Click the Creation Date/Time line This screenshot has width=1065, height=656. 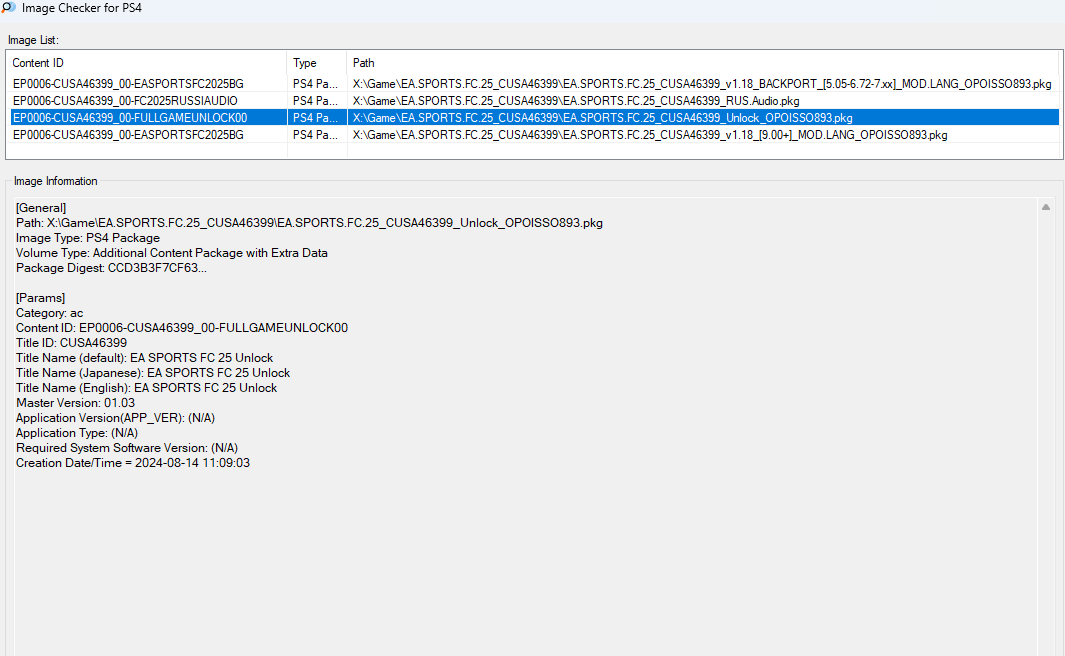tap(133, 462)
